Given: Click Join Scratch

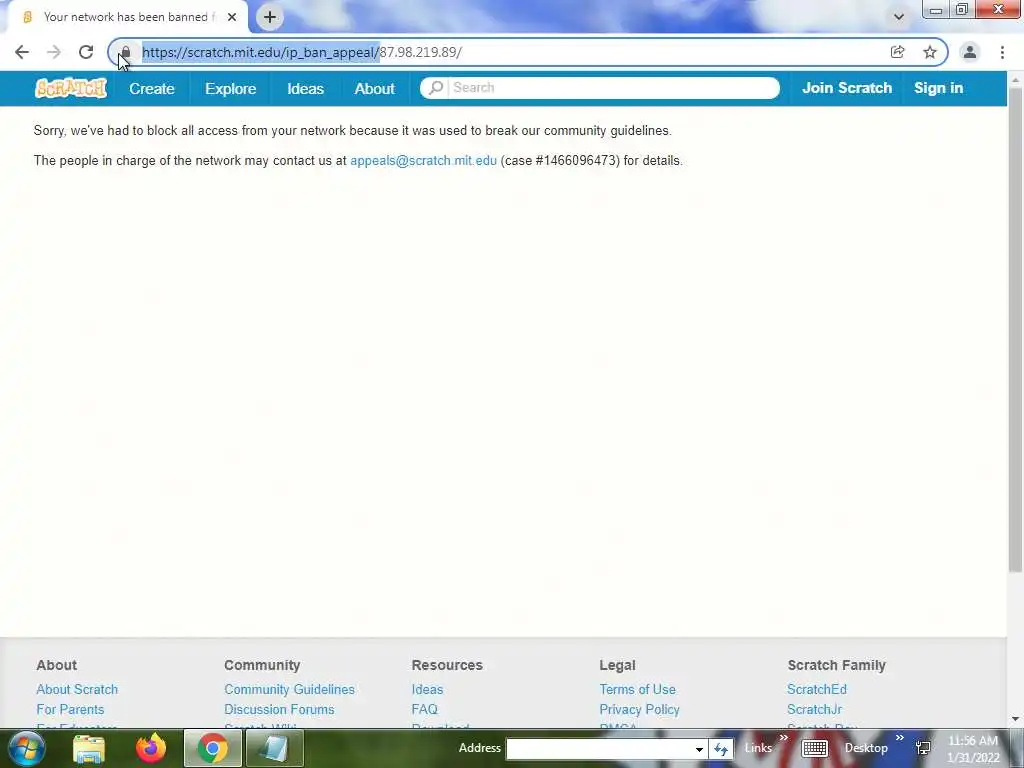Looking at the screenshot, I should (x=847, y=88).
